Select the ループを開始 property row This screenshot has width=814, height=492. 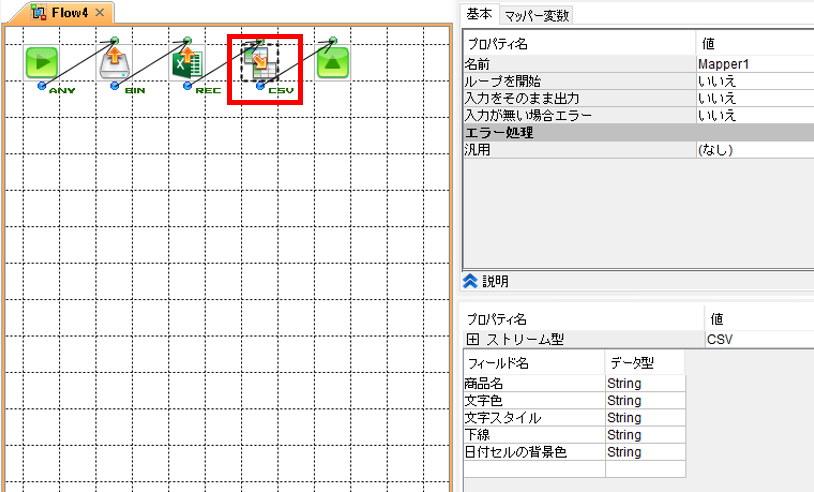pos(639,81)
